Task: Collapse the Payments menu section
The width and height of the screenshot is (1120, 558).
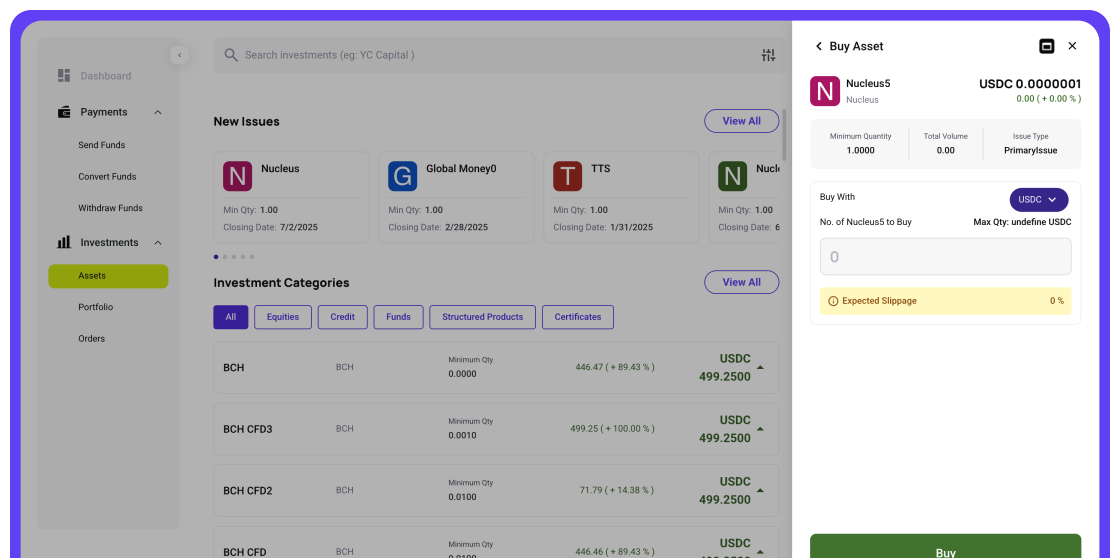Action: point(158,112)
